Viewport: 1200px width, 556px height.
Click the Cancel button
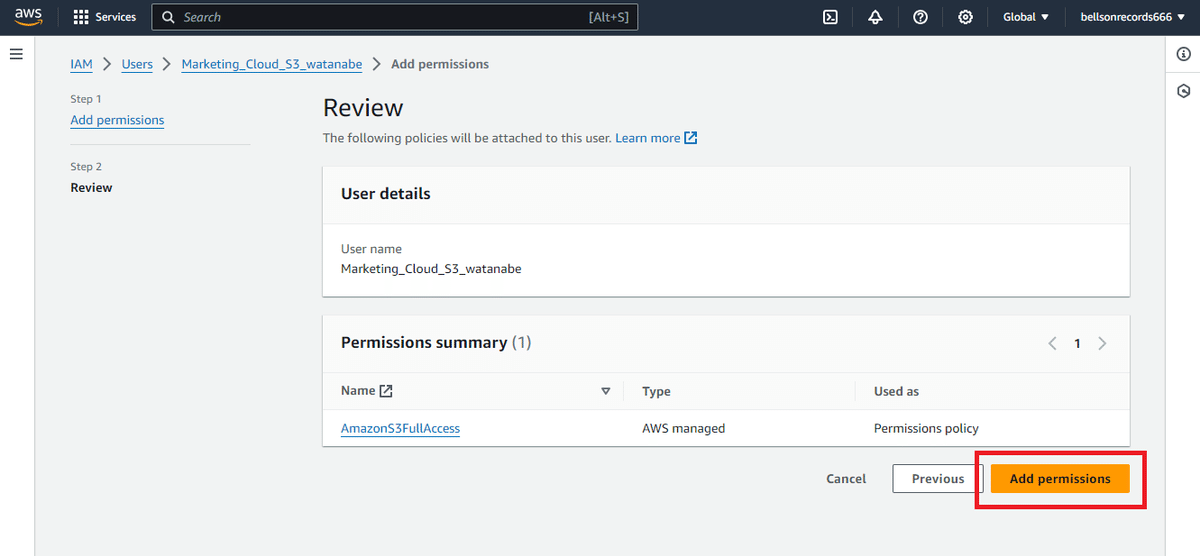(846, 478)
